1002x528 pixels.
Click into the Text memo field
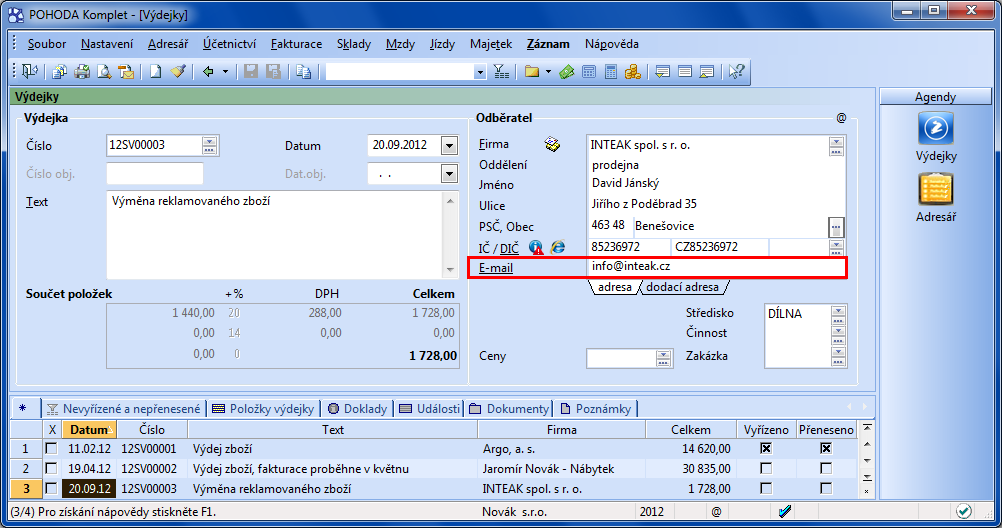[x=276, y=235]
